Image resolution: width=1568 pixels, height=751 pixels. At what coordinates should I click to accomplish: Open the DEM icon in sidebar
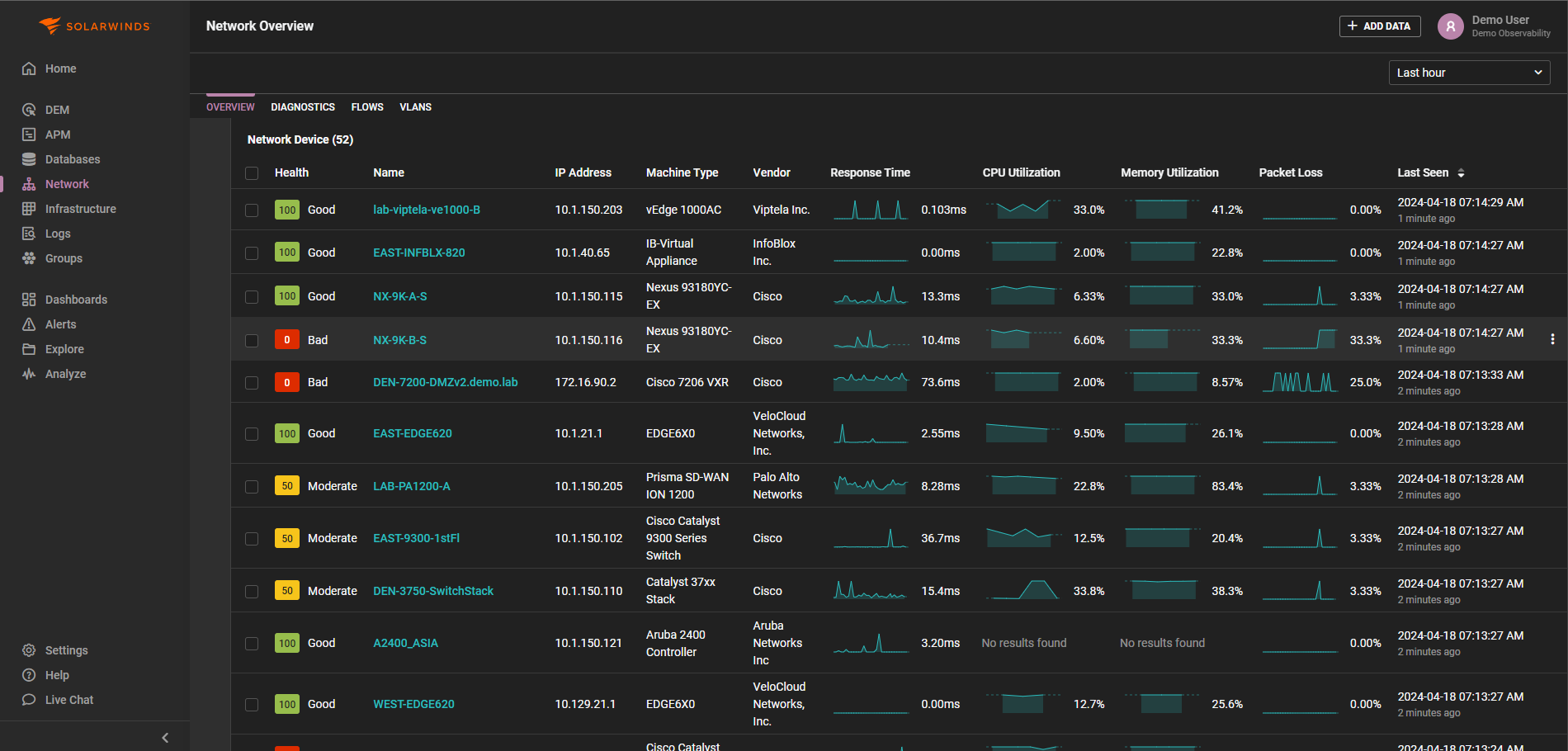pos(29,110)
